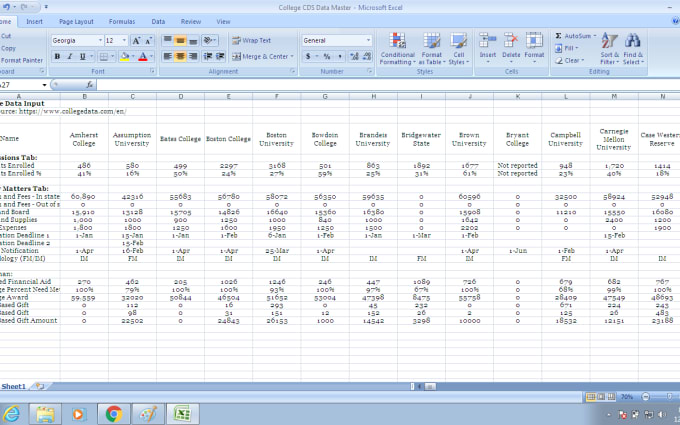Open the underline style dropdown arrow
The width and height of the screenshot is (680, 425).
pyautogui.click(x=92, y=56)
